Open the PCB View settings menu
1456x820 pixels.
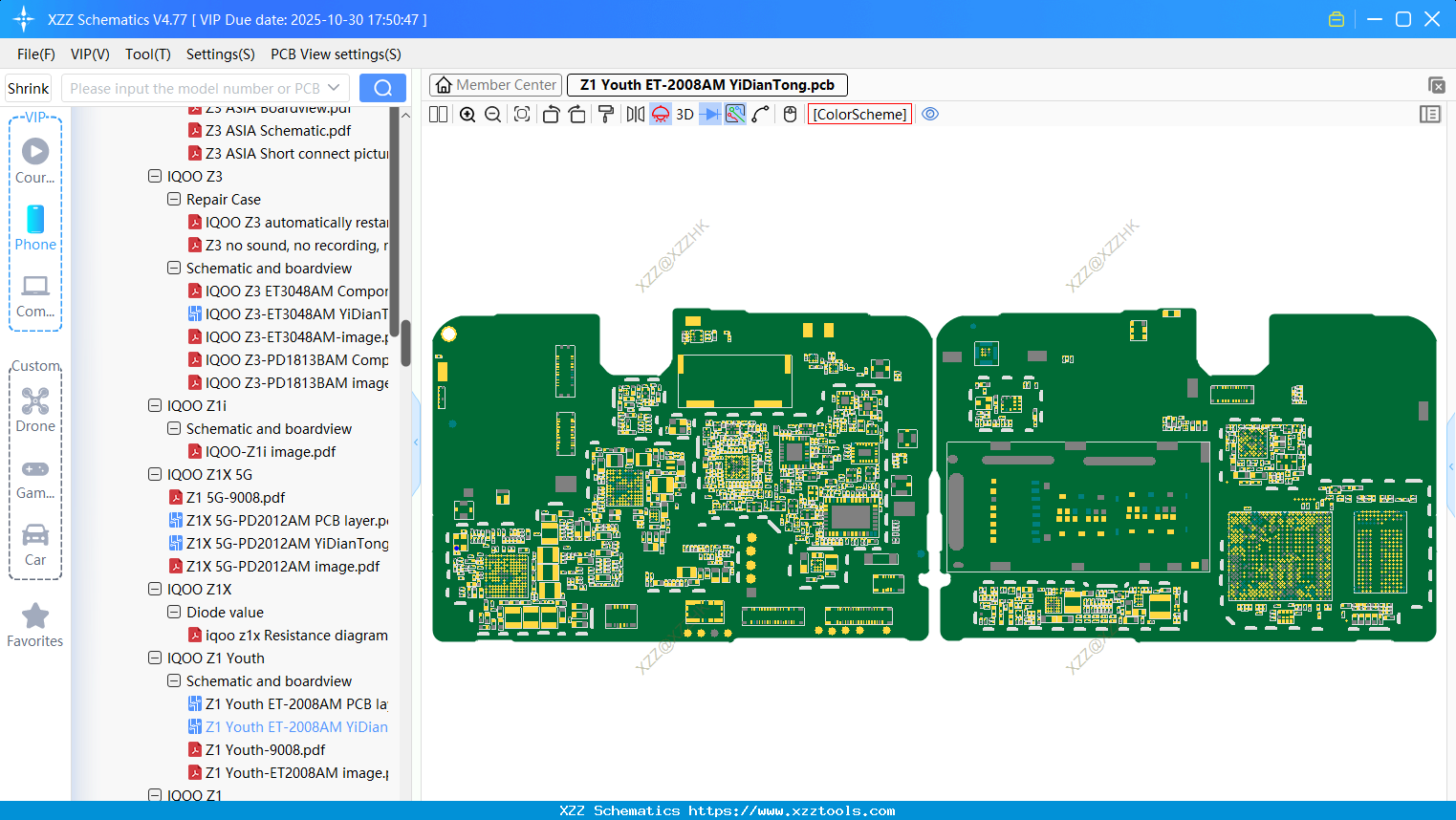click(336, 54)
